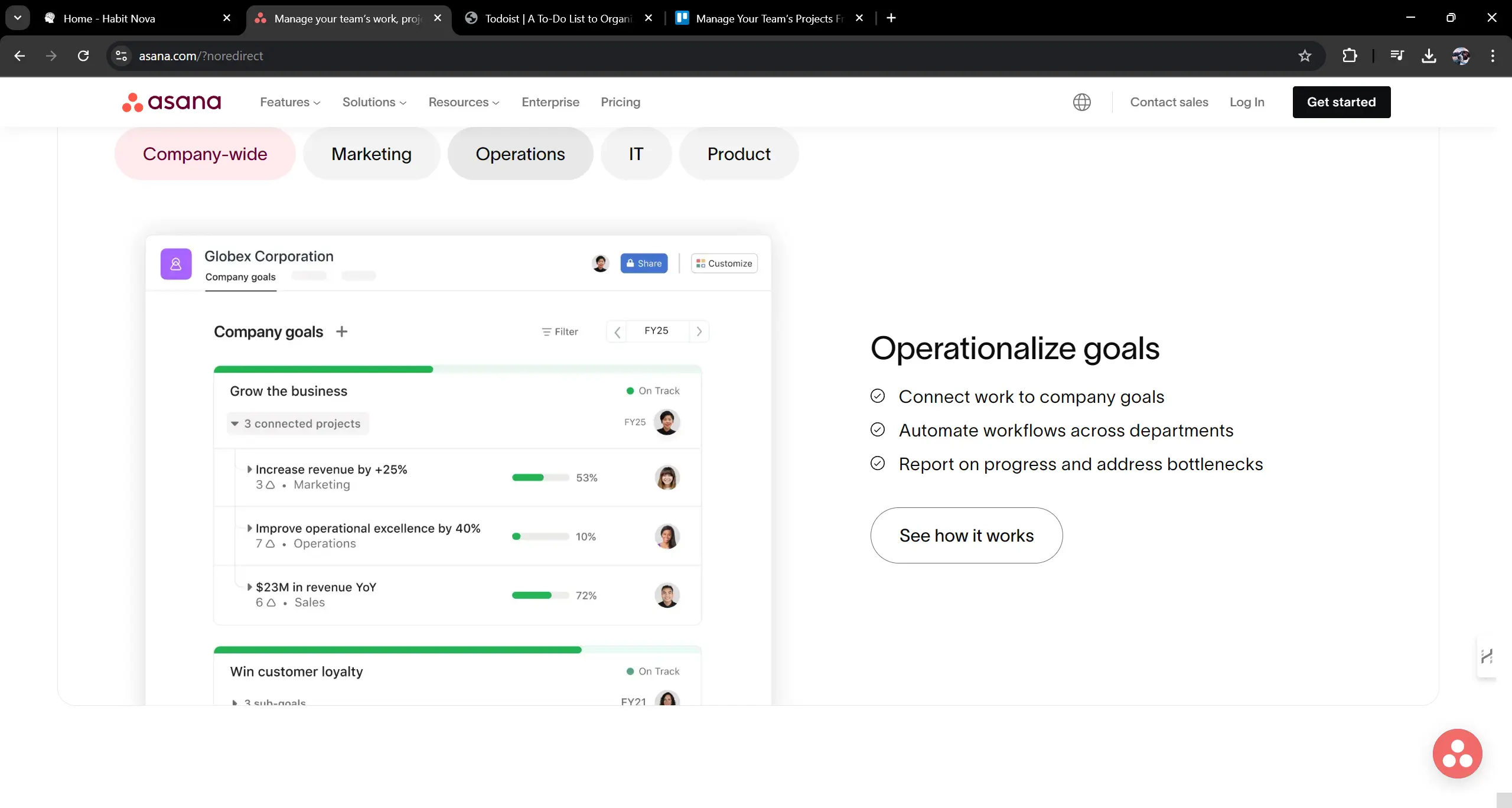Select the IT tab

click(x=636, y=154)
